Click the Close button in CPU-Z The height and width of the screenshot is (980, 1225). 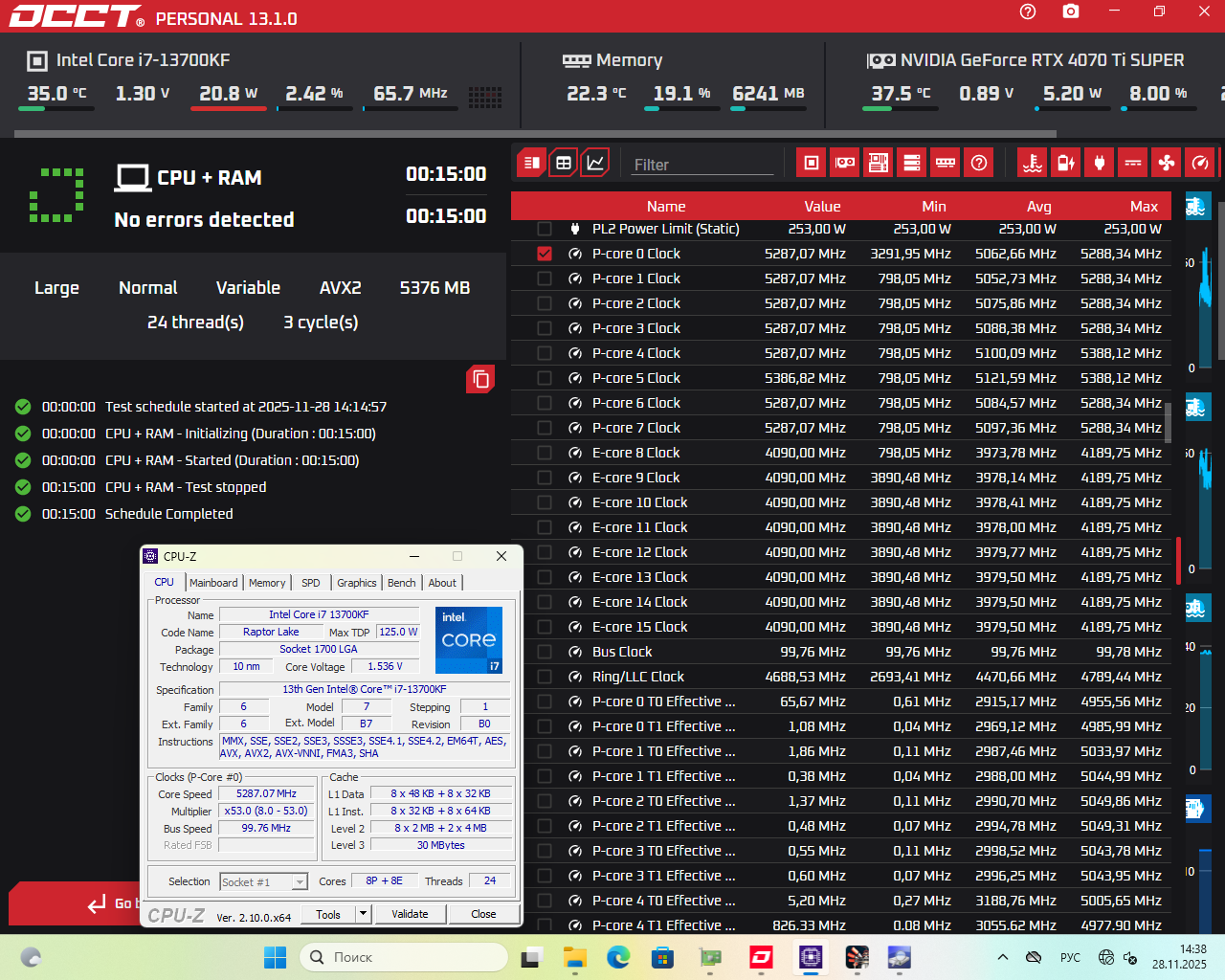pyautogui.click(x=483, y=914)
